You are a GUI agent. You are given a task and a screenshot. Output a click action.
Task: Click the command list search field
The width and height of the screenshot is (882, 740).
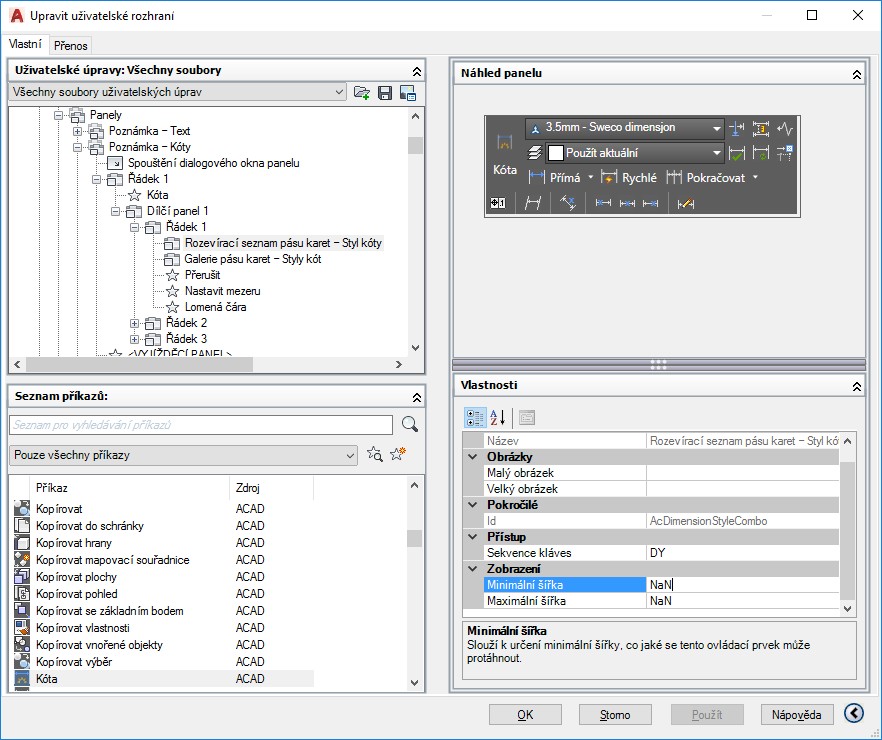point(200,425)
